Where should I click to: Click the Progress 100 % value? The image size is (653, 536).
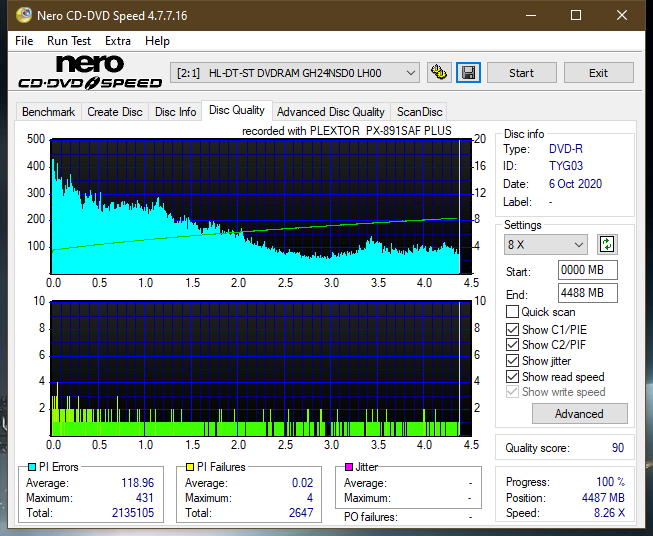coord(611,482)
